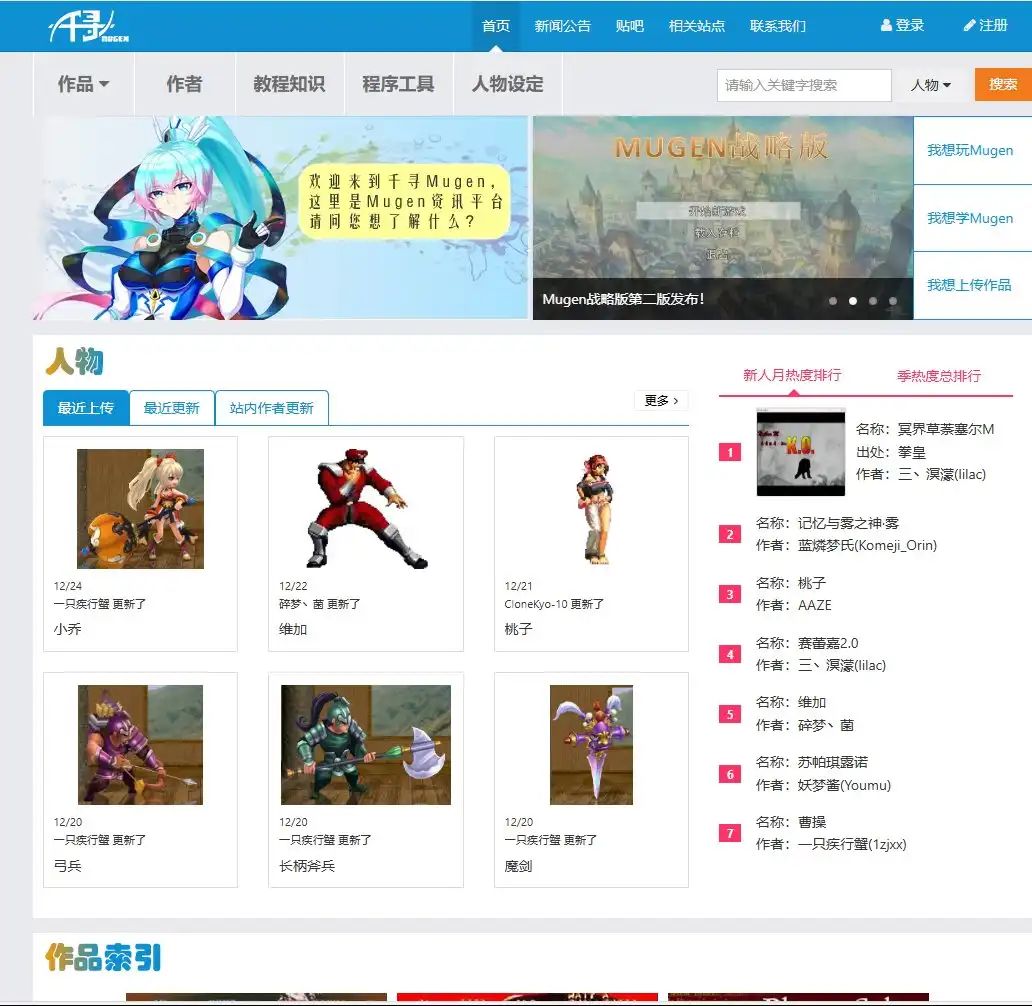This screenshot has height=1006, width=1032.
Task: Open the 小乔 character thumbnail
Action: click(140, 509)
